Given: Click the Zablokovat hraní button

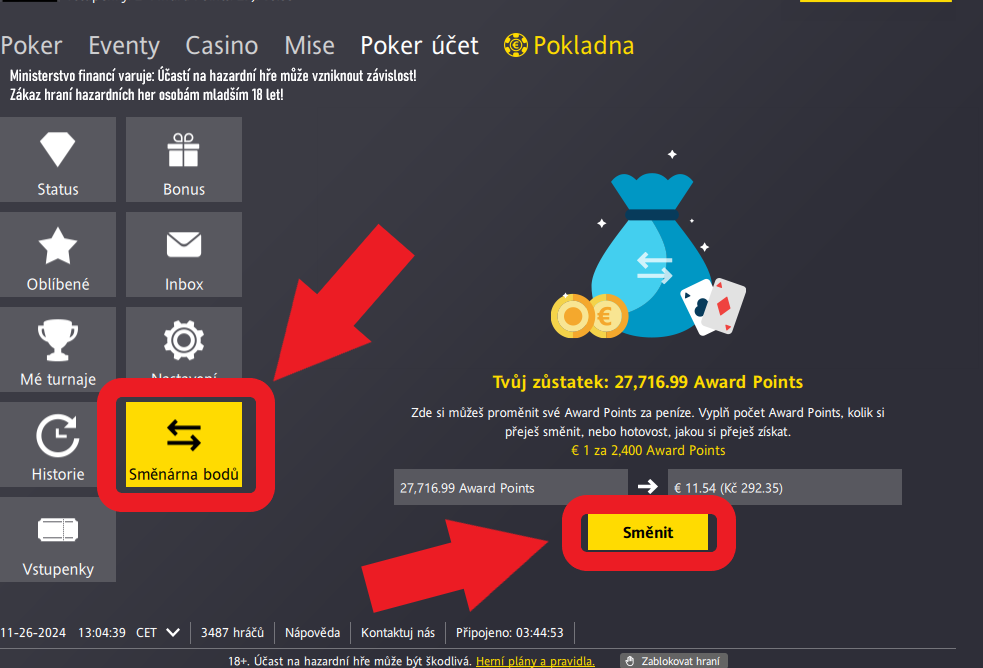Looking at the screenshot, I should tap(674, 661).
